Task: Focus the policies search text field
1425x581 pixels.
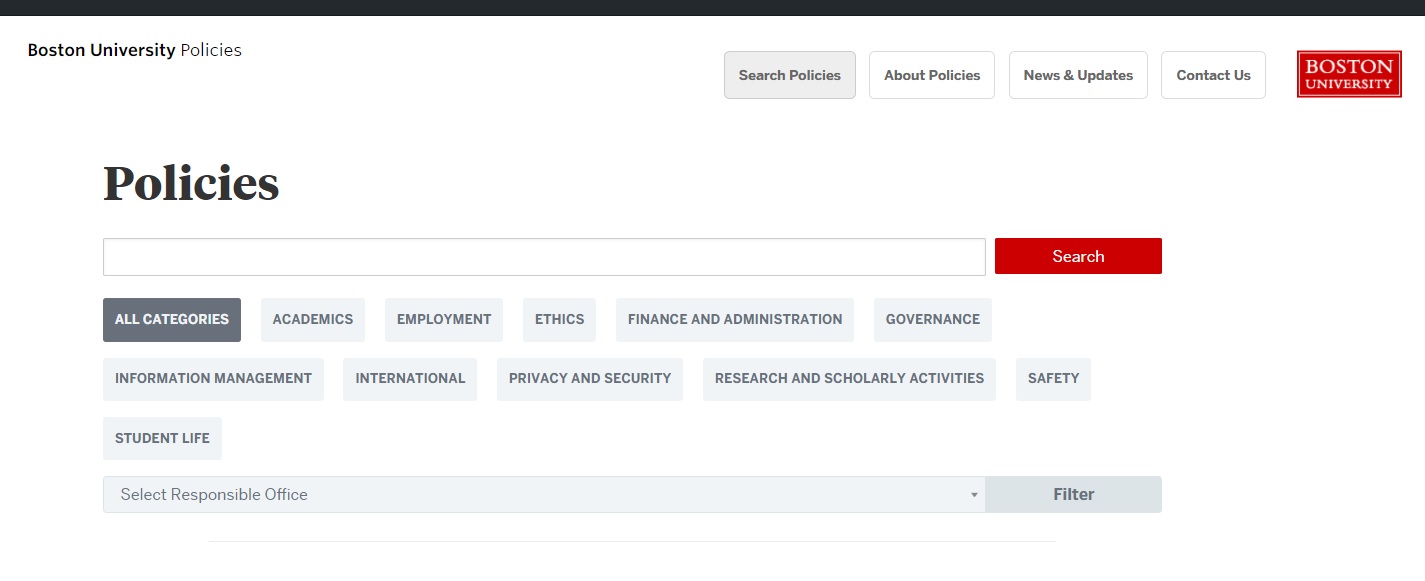Action: coord(544,257)
